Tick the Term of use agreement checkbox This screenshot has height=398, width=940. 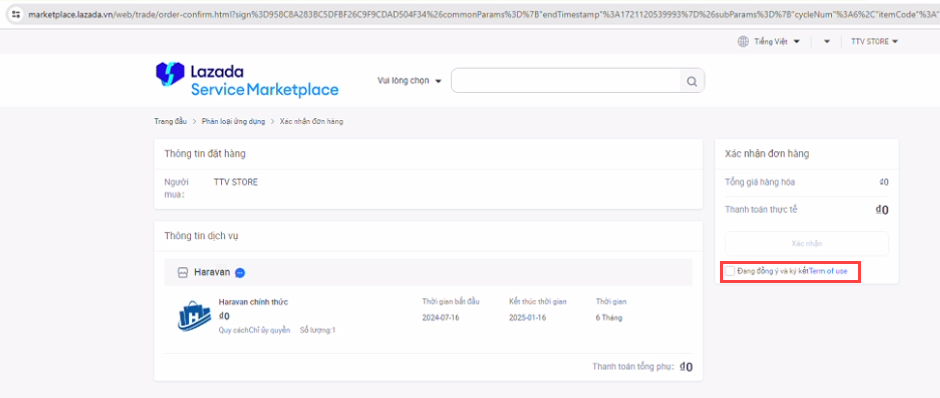730,272
